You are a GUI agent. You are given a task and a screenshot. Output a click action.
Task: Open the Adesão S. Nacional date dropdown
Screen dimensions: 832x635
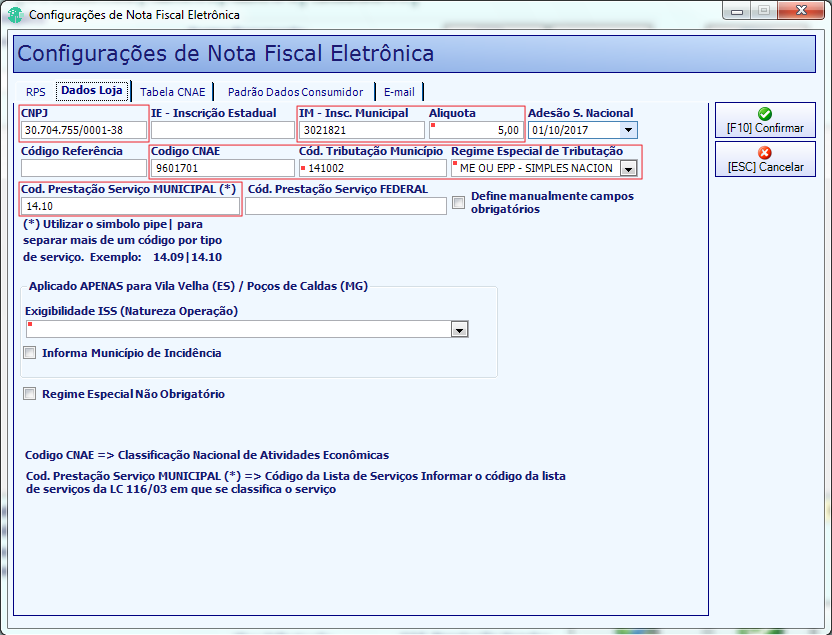[x=628, y=130]
